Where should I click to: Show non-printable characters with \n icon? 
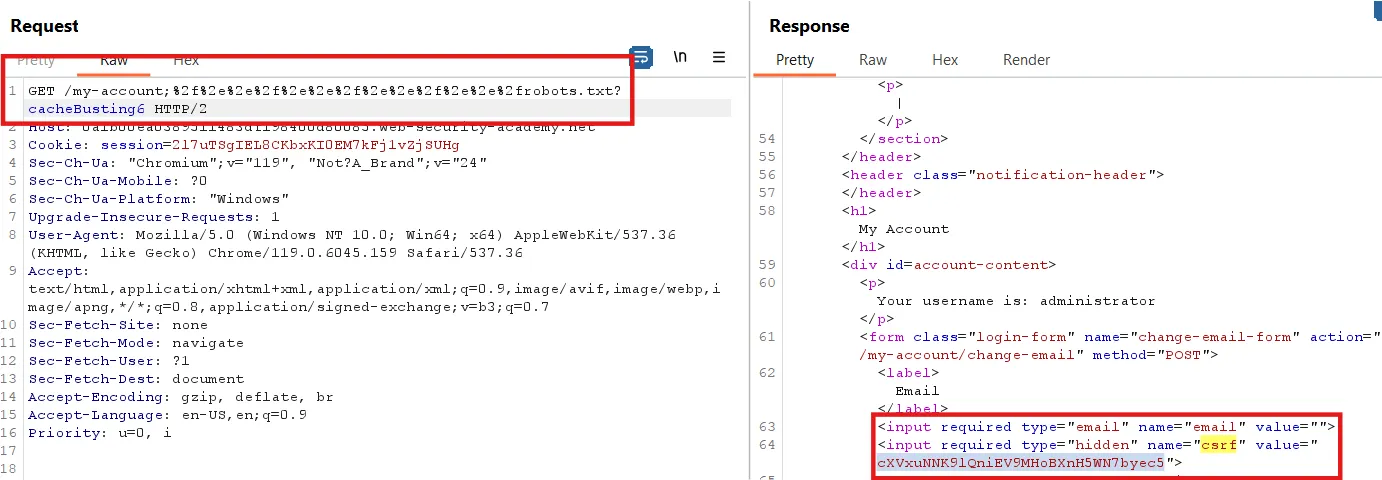tap(680, 57)
